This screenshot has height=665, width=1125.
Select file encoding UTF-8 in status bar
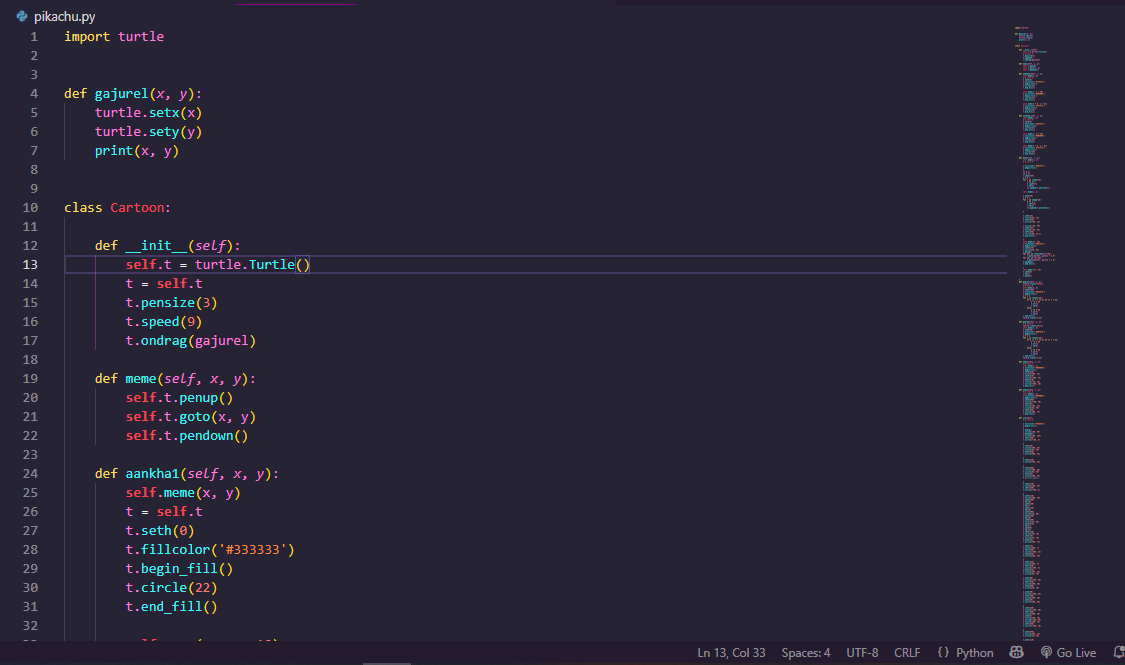(x=862, y=653)
